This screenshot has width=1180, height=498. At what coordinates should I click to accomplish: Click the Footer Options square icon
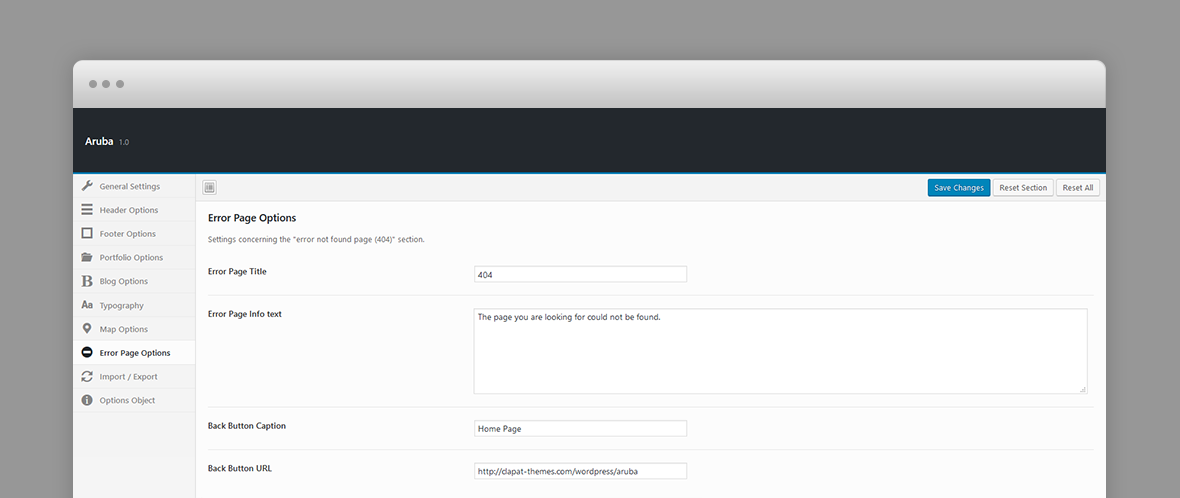[87, 233]
